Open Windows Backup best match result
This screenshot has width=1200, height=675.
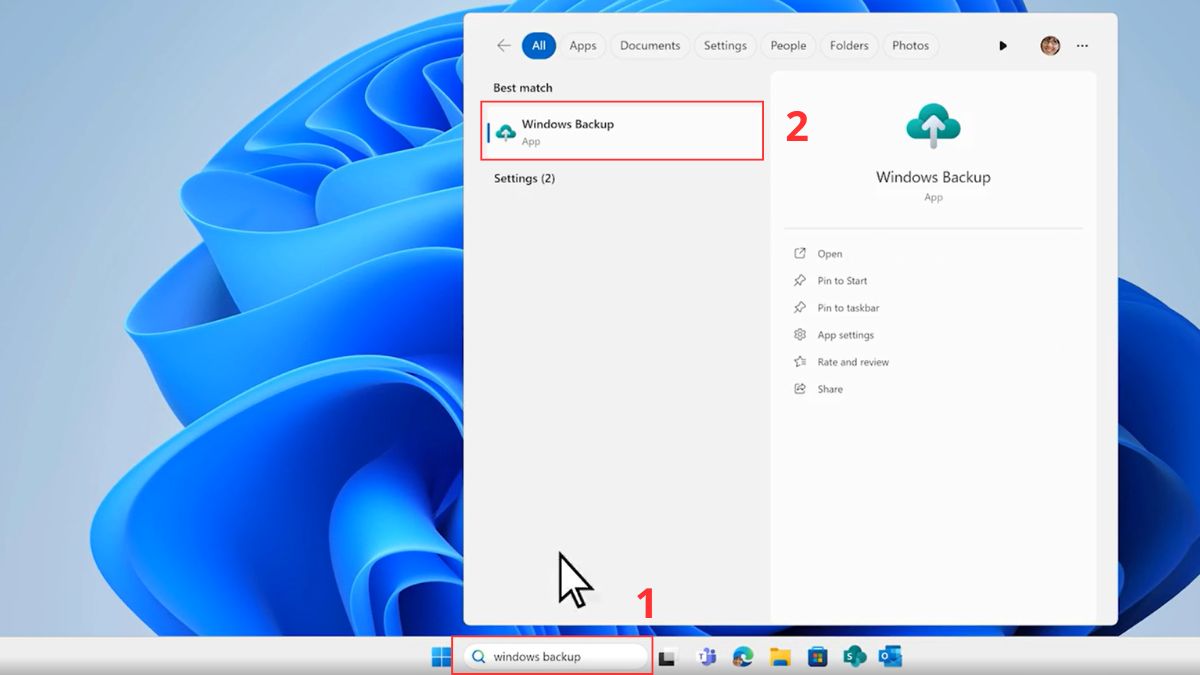point(622,131)
